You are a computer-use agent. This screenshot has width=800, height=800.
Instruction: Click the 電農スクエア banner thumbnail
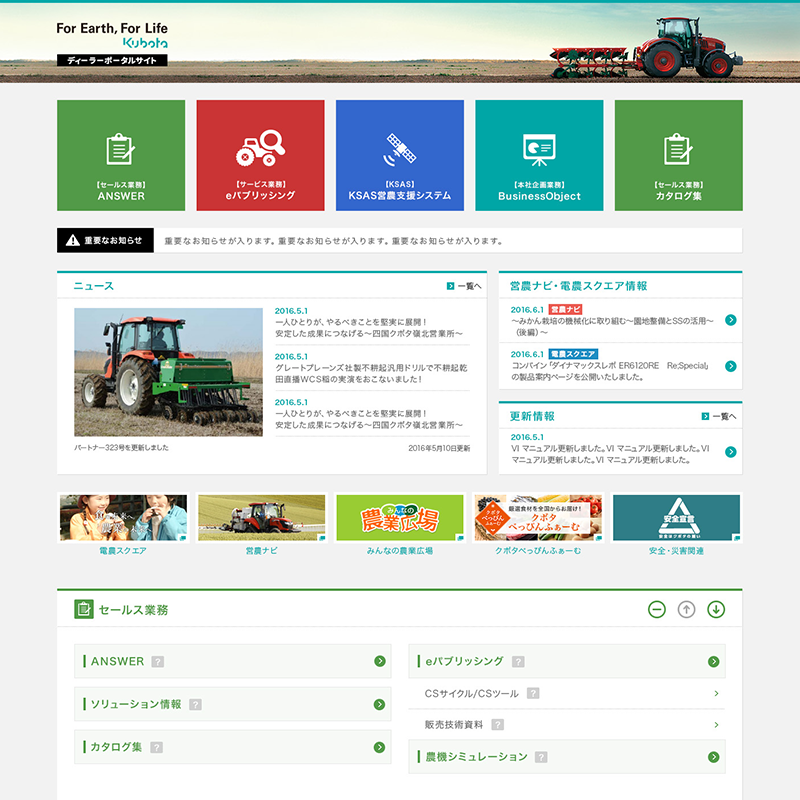pos(122,518)
